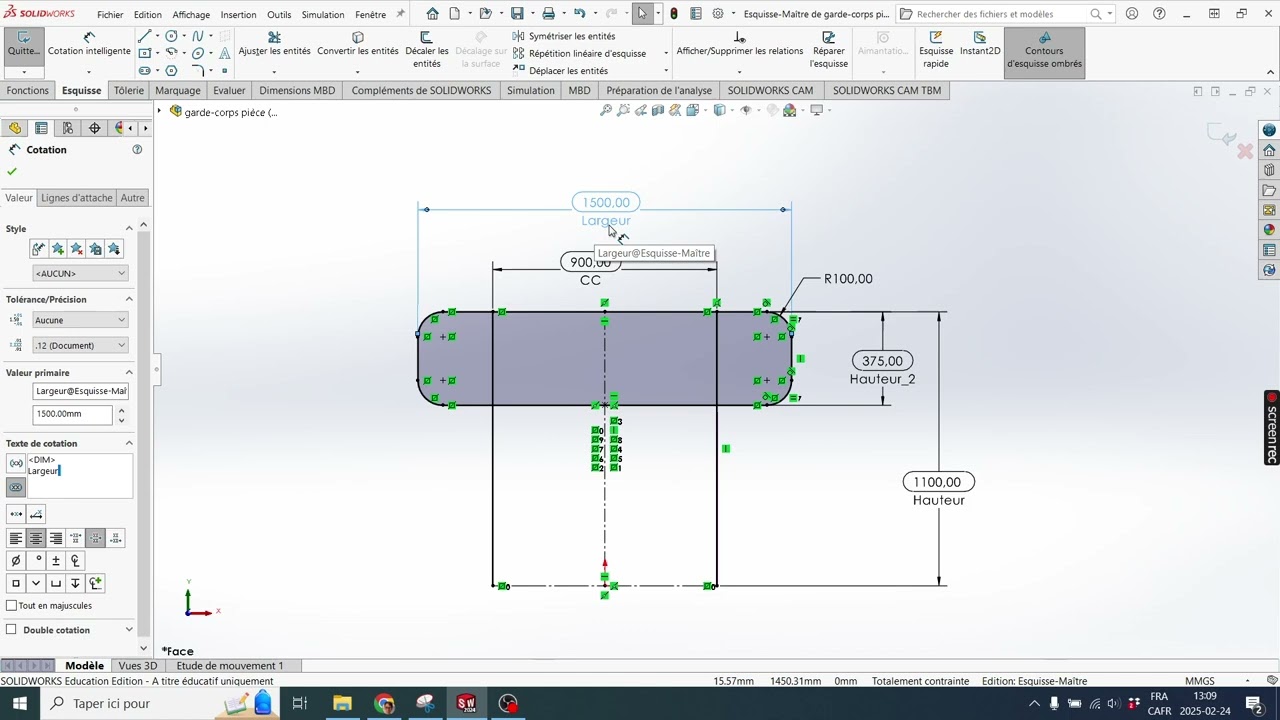Image resolution: width=1280 pixels, height=720 pixels.
Task: Click Réparer l'esquisse tool
Action: pyautogui.click(x=828, y=50)
